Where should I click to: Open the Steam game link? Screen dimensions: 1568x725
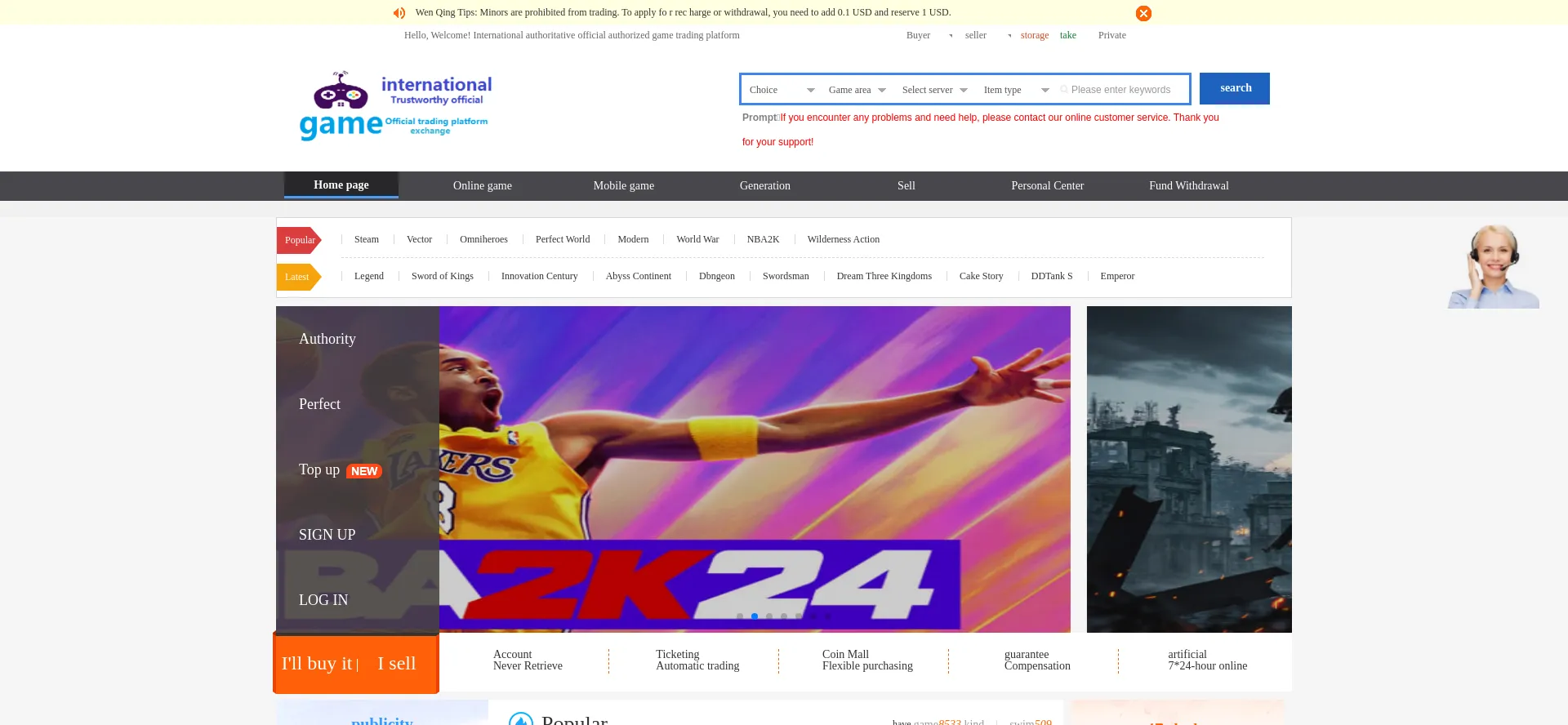(x=367, y=239)
